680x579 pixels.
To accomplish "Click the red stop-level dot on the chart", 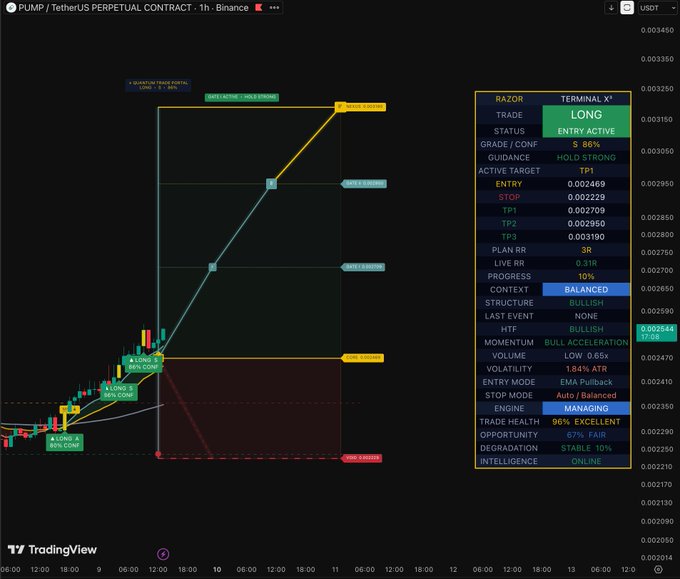I will click(x=158, y=454).
